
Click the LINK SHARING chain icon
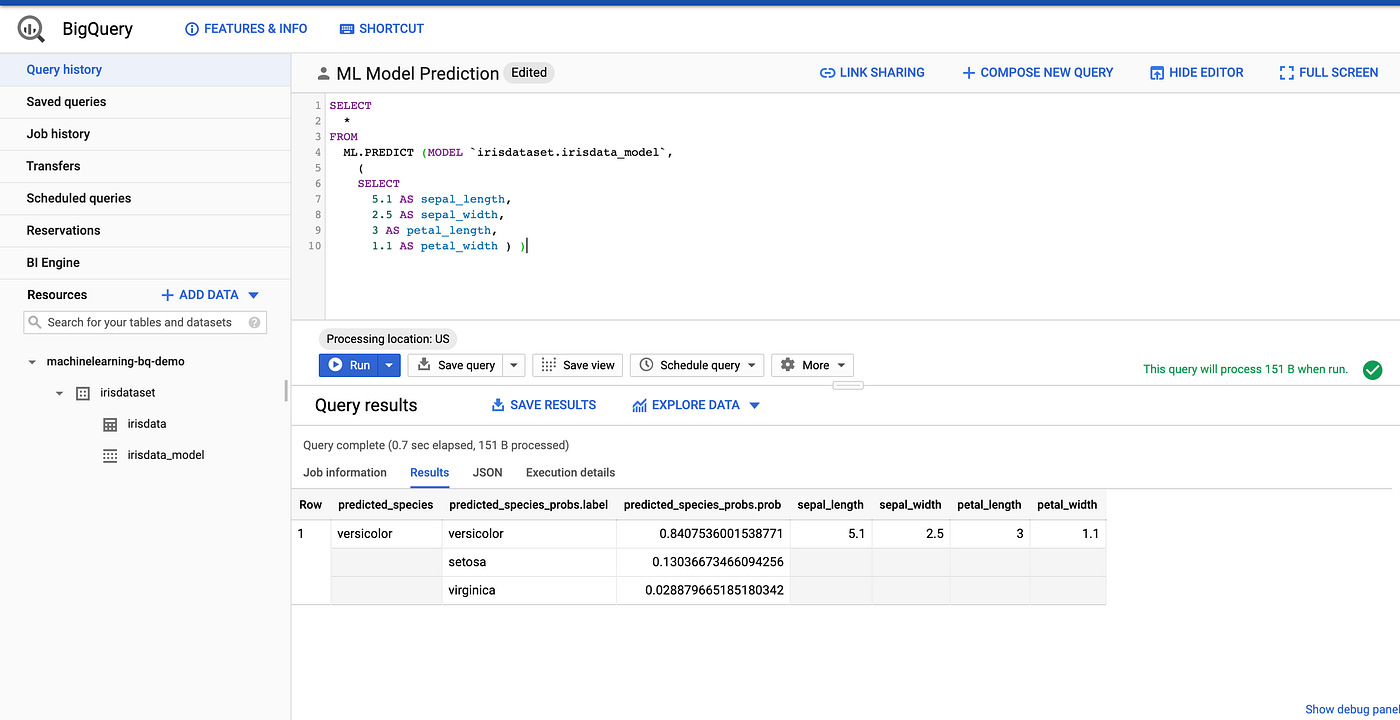coord(827,72)
